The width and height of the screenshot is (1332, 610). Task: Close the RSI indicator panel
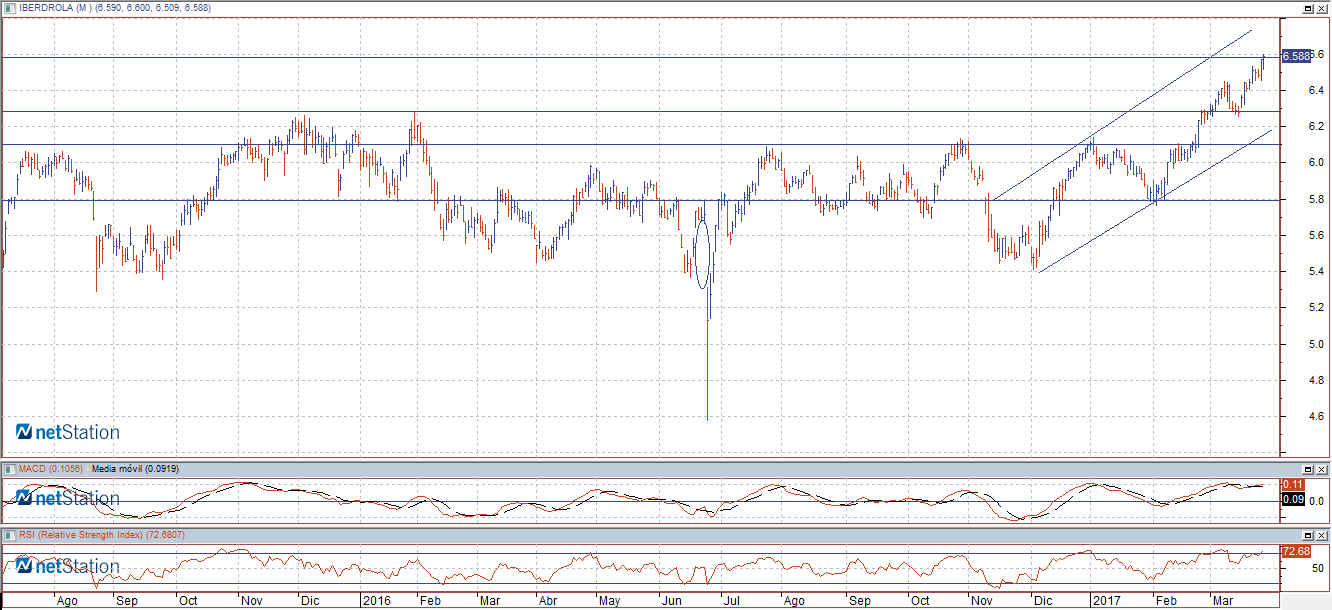1322,536
